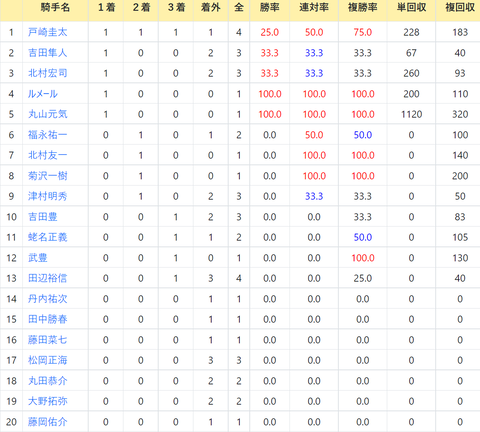The image size is (480, 432).
Task: Select 130 複回収 value for 武豊
Action: click(460, 258)
